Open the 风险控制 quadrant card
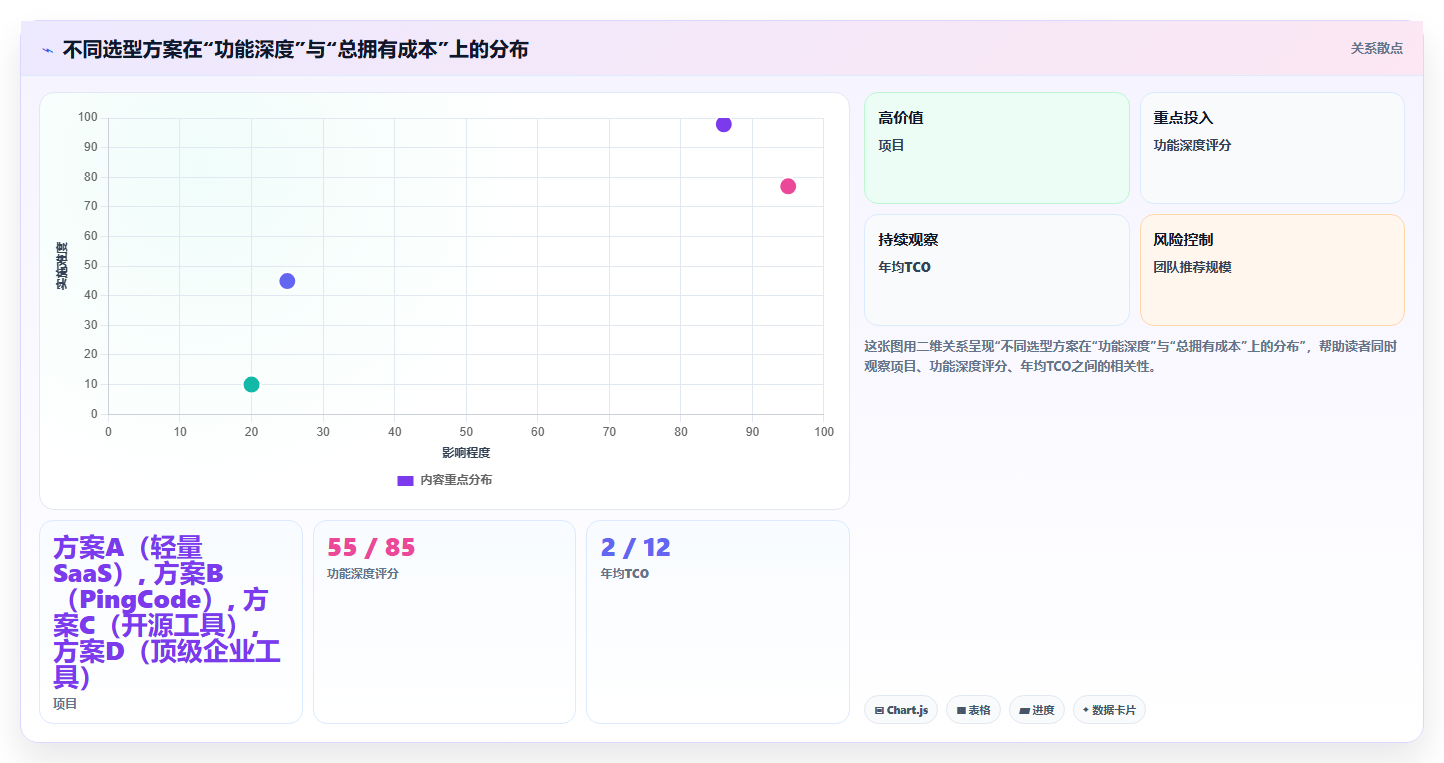This screenshot has height=763, width=1444. (x=1272, y=270)
